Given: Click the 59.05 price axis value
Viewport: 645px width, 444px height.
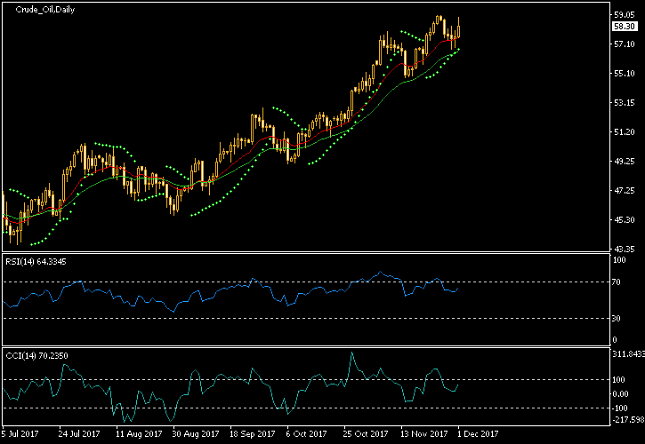Looking at the screenshot, I should pos(624,15).
